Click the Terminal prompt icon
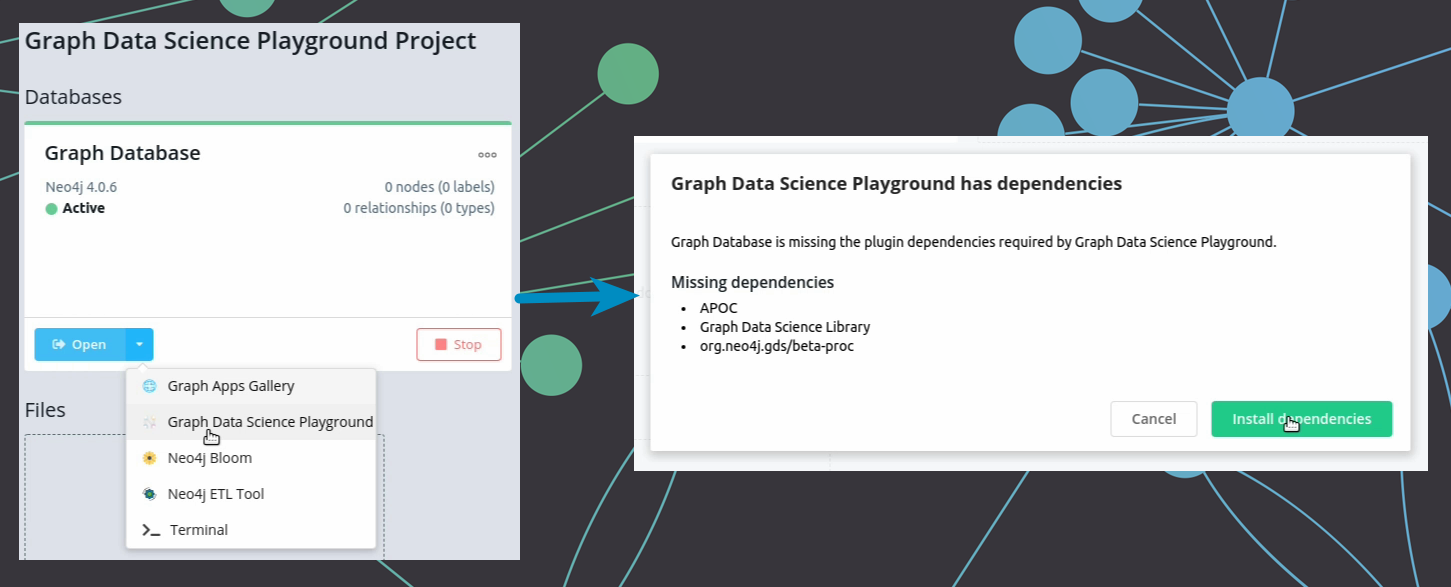The height and width of the screenshot is (587, 1451). [151, 530]
